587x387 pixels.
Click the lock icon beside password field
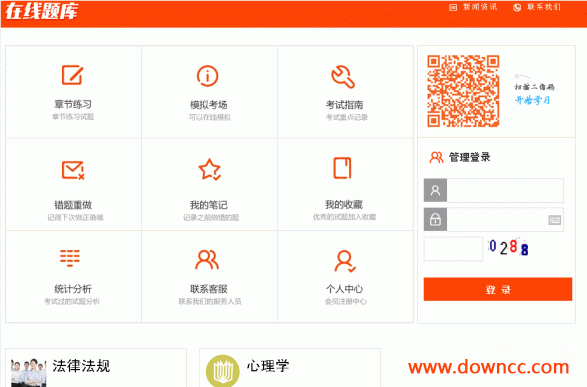click(435, 219)
